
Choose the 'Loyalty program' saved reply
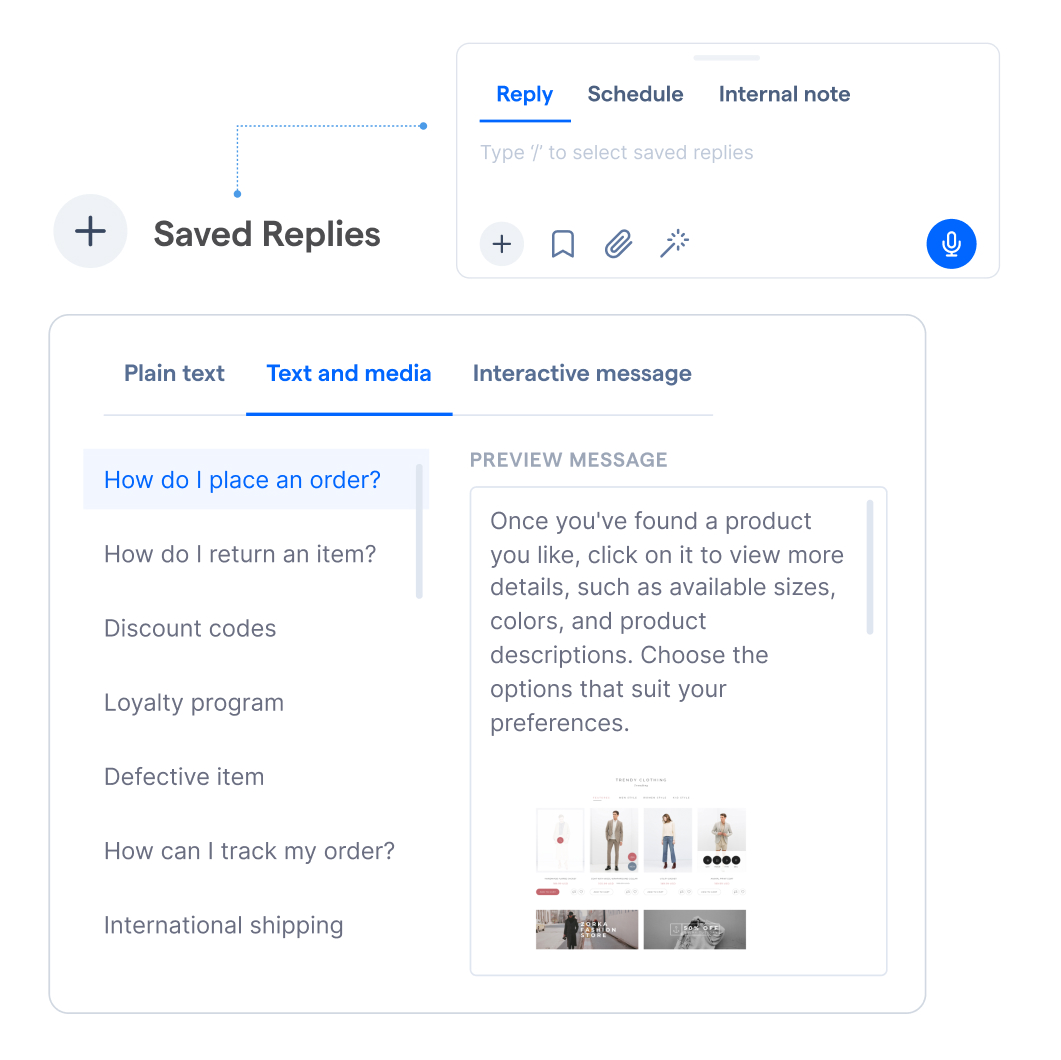click(194, 703)
